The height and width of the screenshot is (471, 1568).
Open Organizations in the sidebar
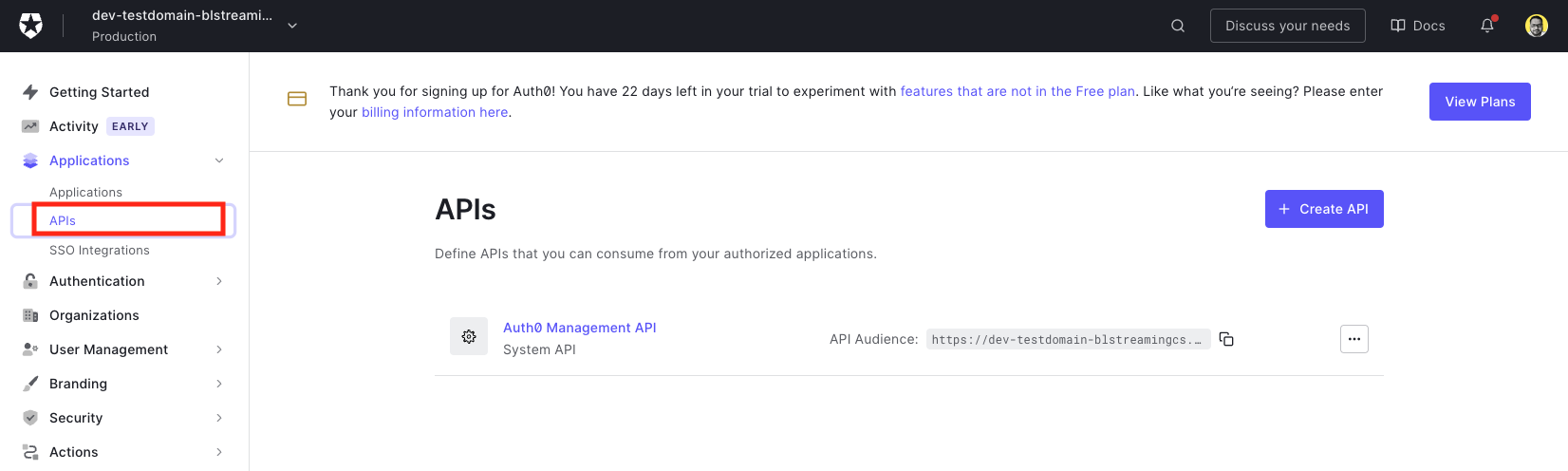[x=94, y=315]
